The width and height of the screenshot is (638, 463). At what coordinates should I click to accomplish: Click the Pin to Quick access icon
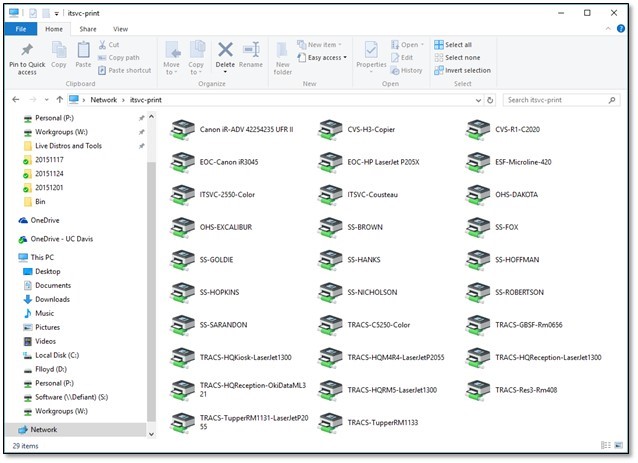click(x=27, y=52)
